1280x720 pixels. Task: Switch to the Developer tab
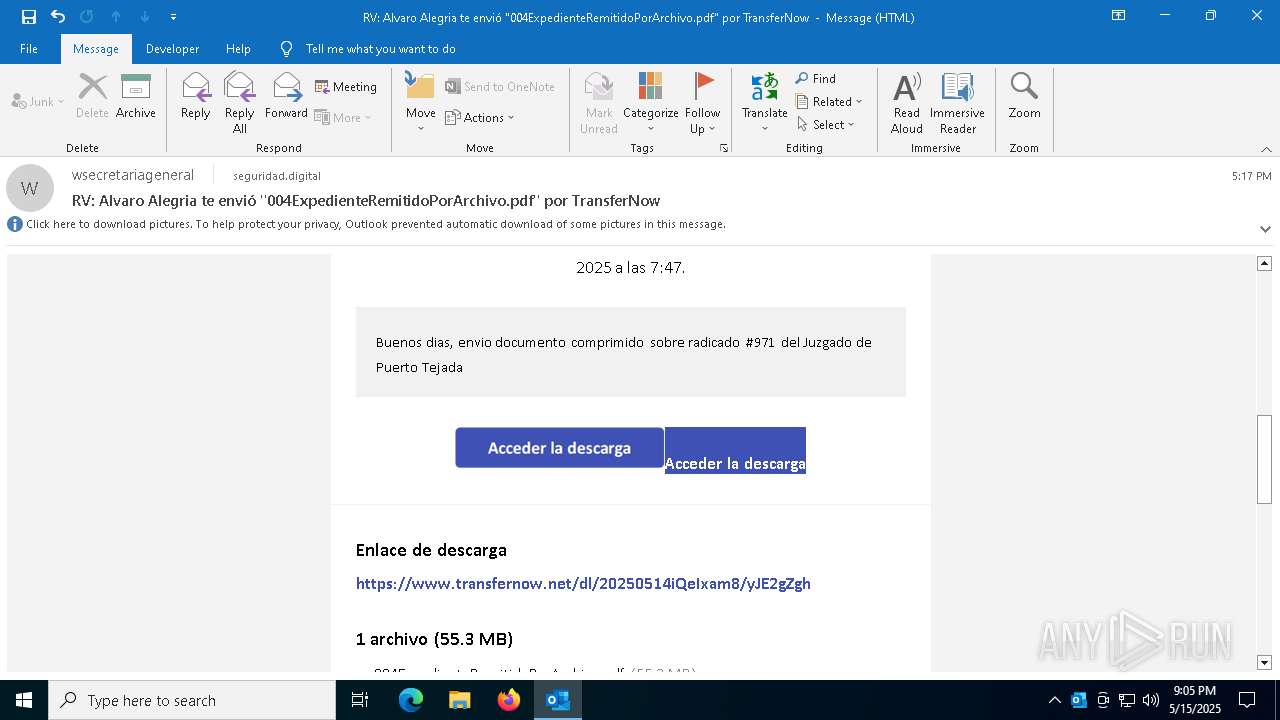point(172,48)
